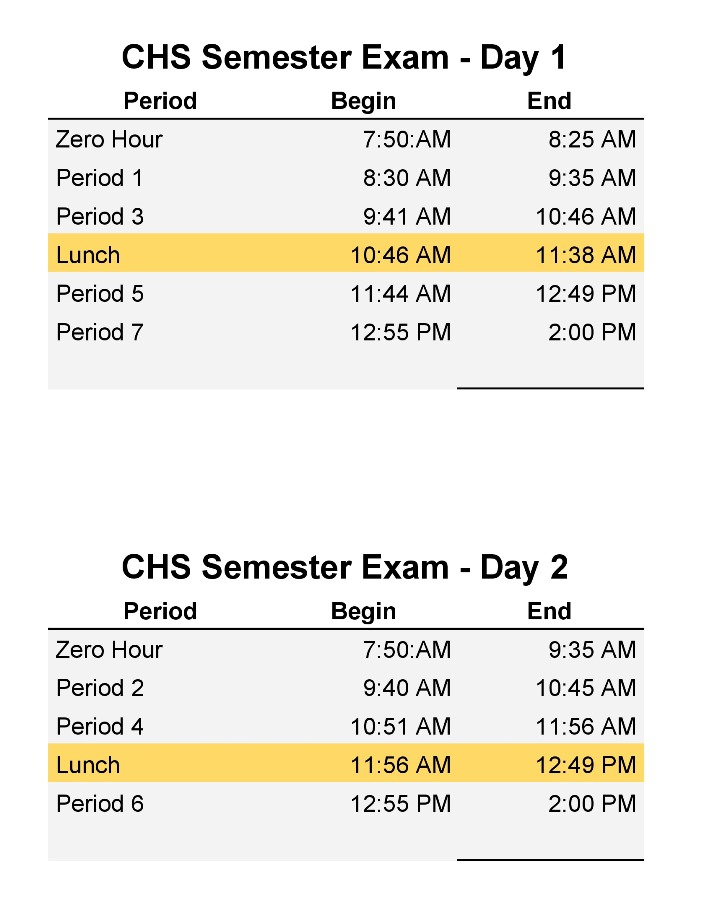
Task: Click the Period 5 cell
Action: point(100,294)
